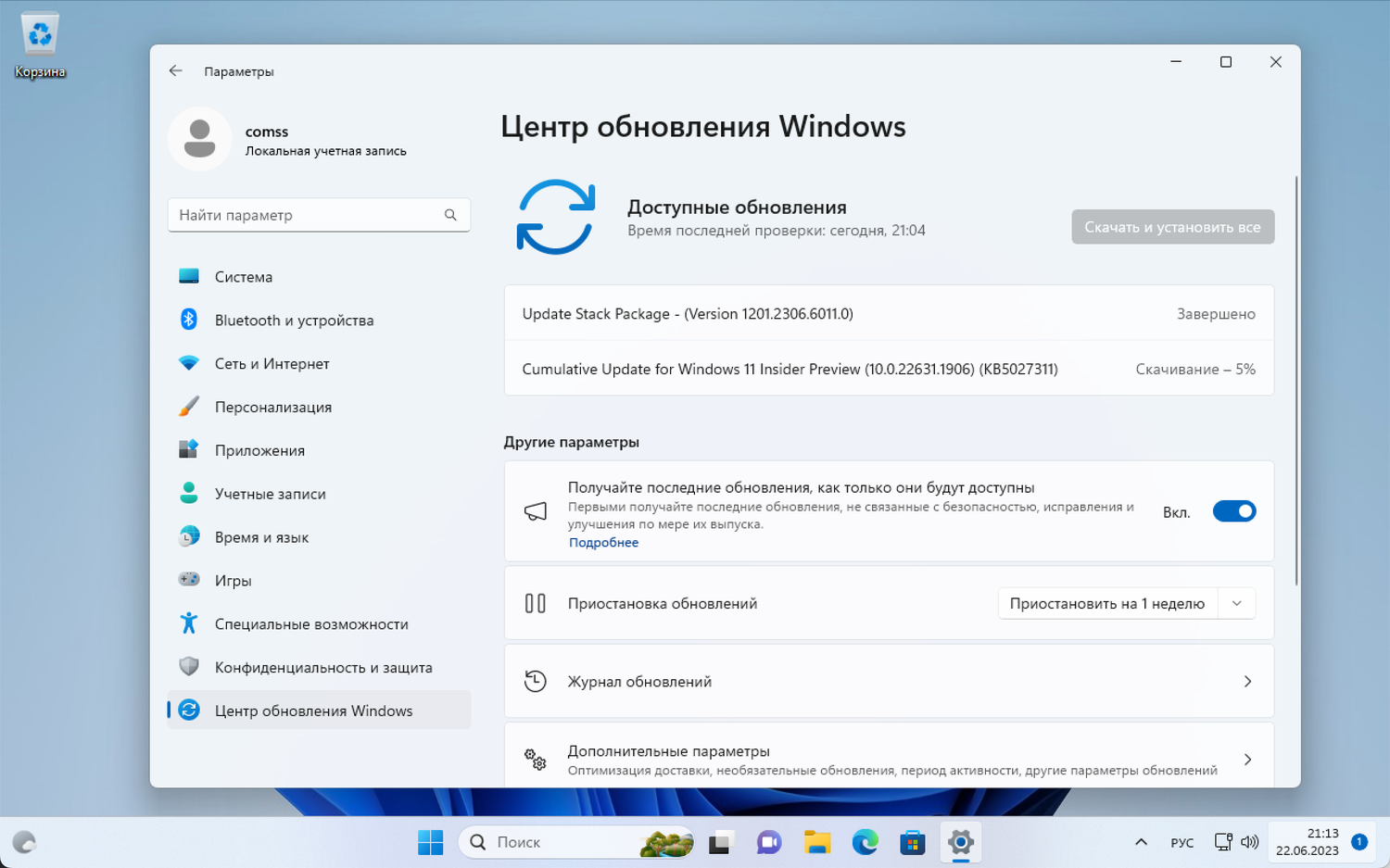Image resolution: width=1390 pixels, height=868 pixels.
Task: Open Специальные возможности settings
Action: (x=319, y=624)
